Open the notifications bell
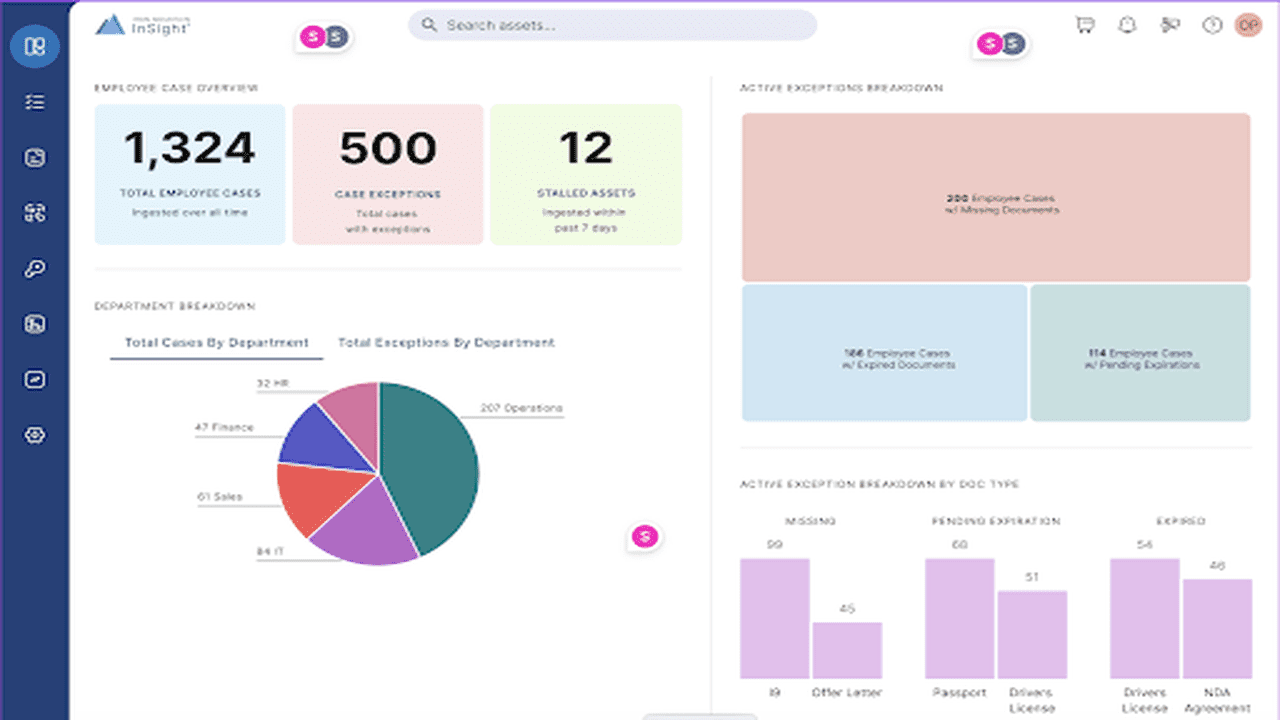This screenshot has height=720, width=1280. (1127, 25)
